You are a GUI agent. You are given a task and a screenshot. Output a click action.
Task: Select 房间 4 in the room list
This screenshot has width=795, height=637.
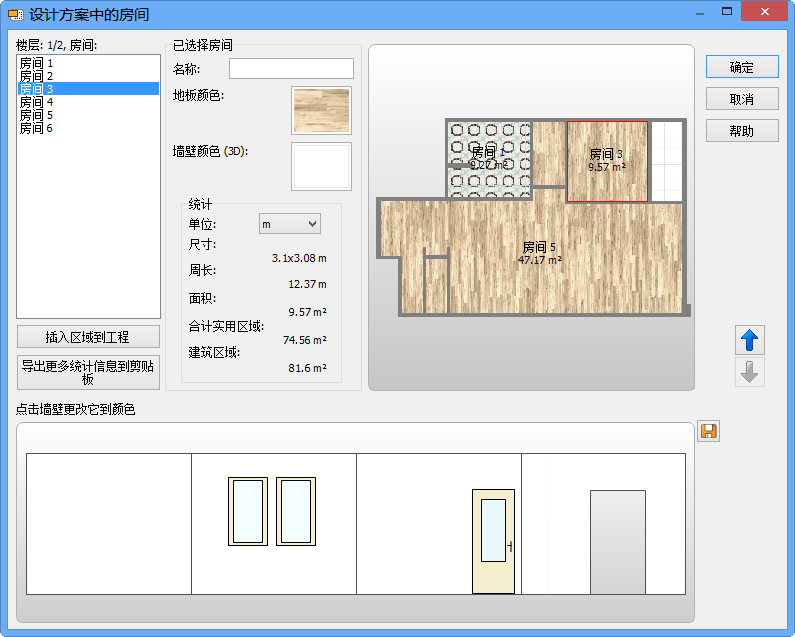[88, 102]
